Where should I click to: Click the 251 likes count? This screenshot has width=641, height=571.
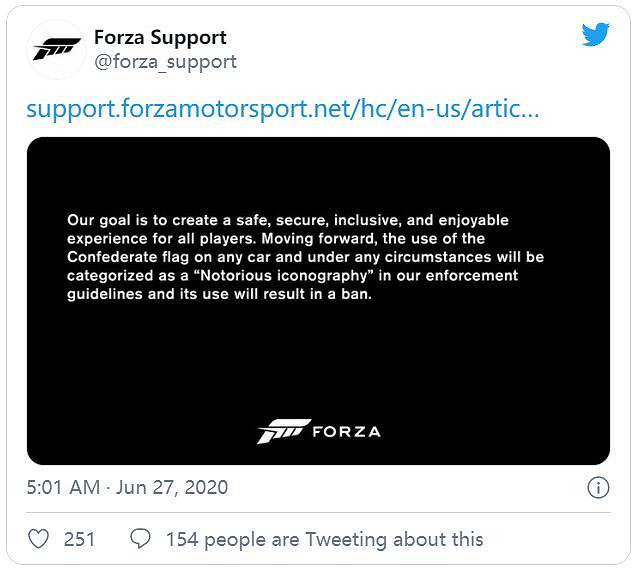79,539
